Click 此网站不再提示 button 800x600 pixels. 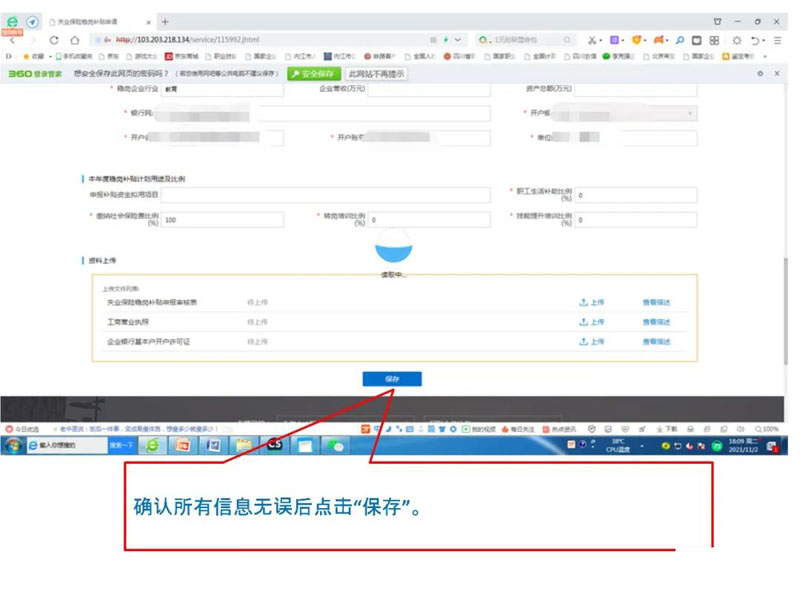376,74
